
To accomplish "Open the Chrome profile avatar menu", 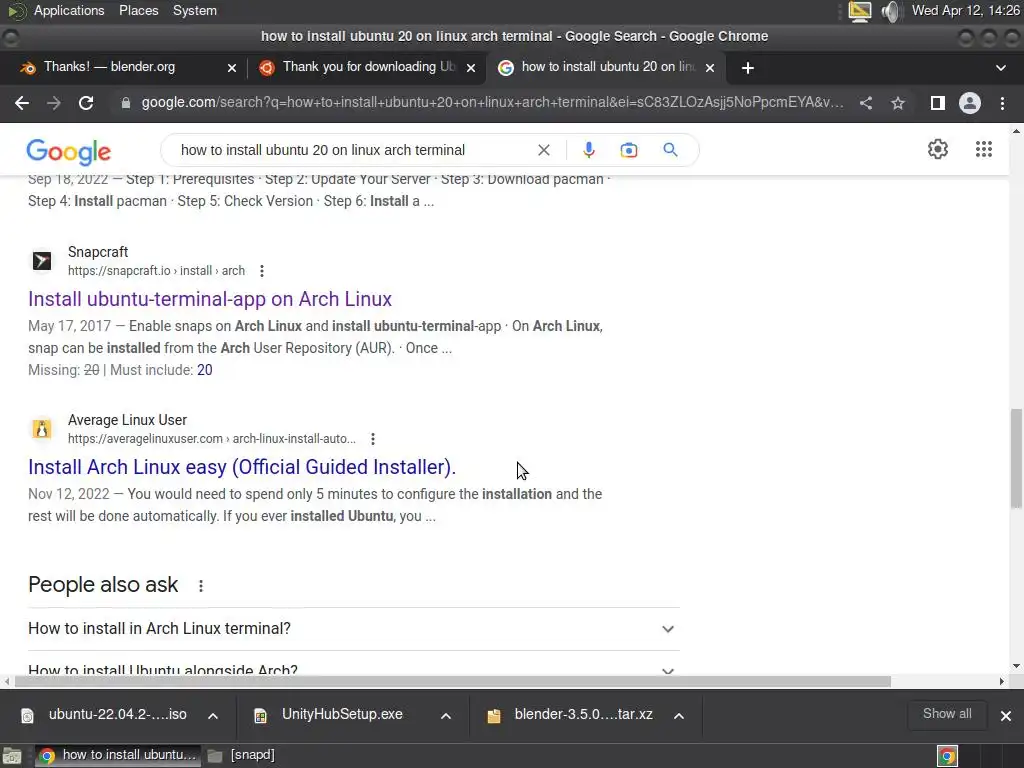I will [970, 103].
